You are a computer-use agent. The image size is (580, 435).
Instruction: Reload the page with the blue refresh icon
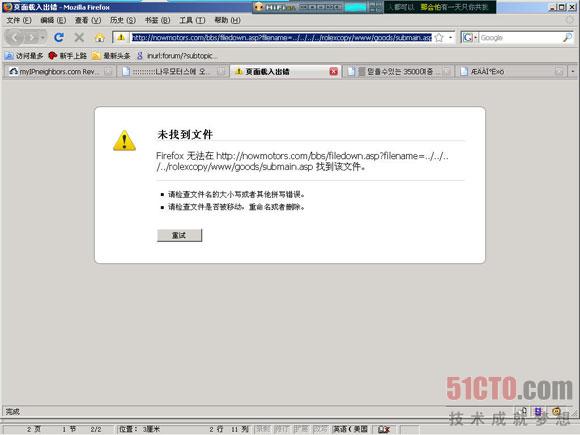pyautogui.click(x=59, y=37)
